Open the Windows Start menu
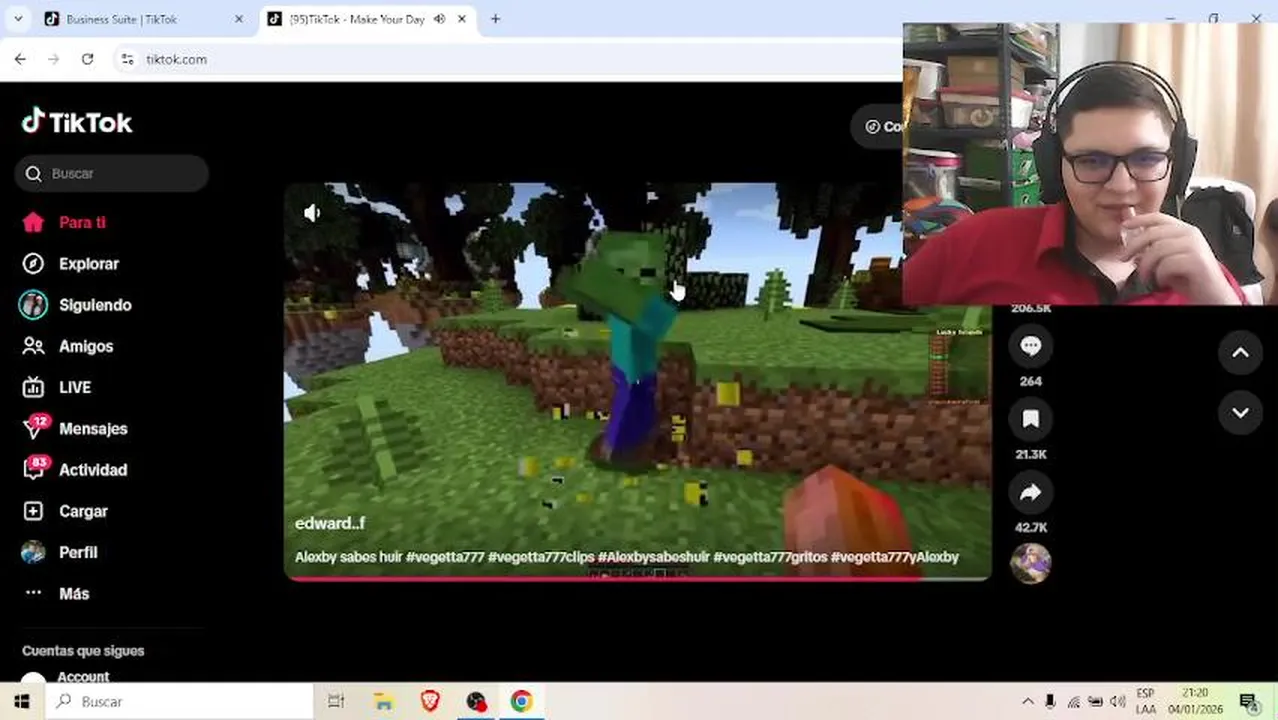Image resolution: width=1278 pixels, height=720 pixels. coord(22,702)
